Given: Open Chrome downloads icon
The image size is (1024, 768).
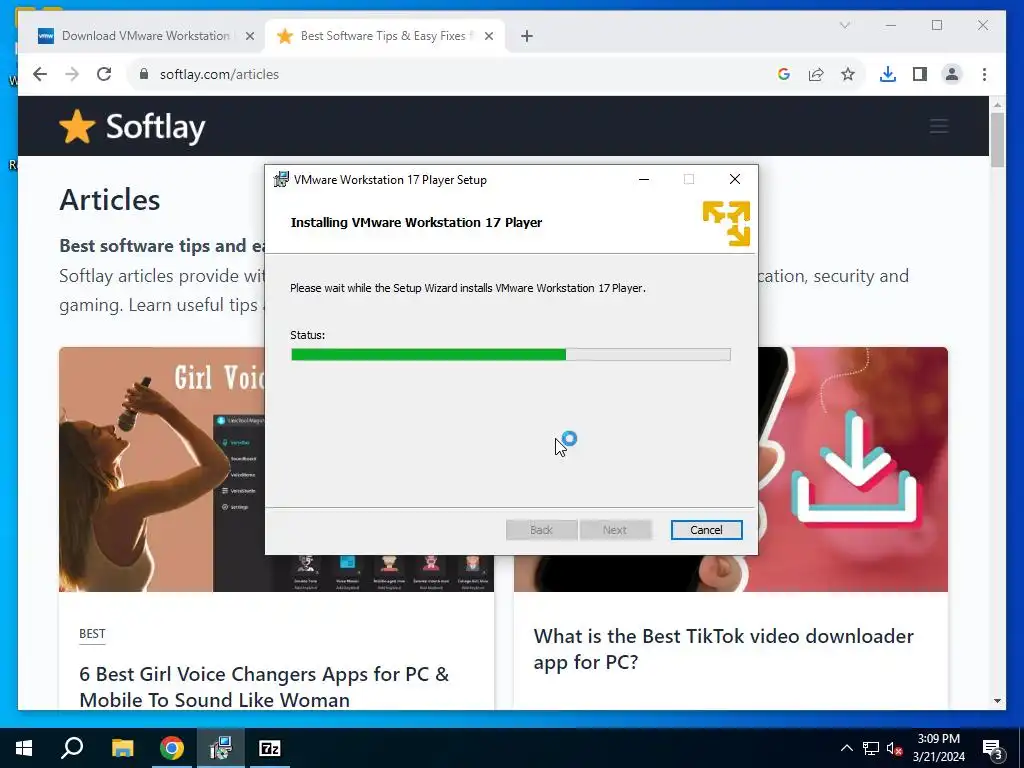Looking at the screenshot, I should pyautogui.click(x=888, y=74).
